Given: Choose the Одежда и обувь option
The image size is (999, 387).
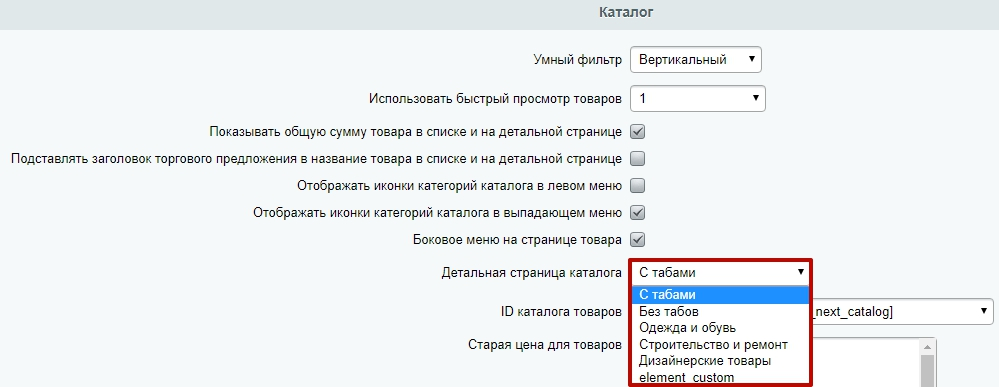Looking at the screenshot, I should [x=721, y=328].
